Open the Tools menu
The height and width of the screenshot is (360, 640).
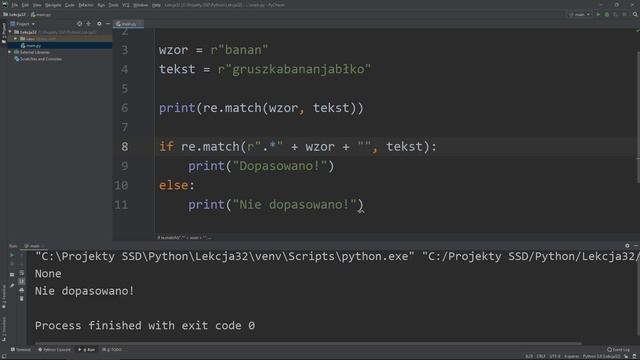[113, 5]
